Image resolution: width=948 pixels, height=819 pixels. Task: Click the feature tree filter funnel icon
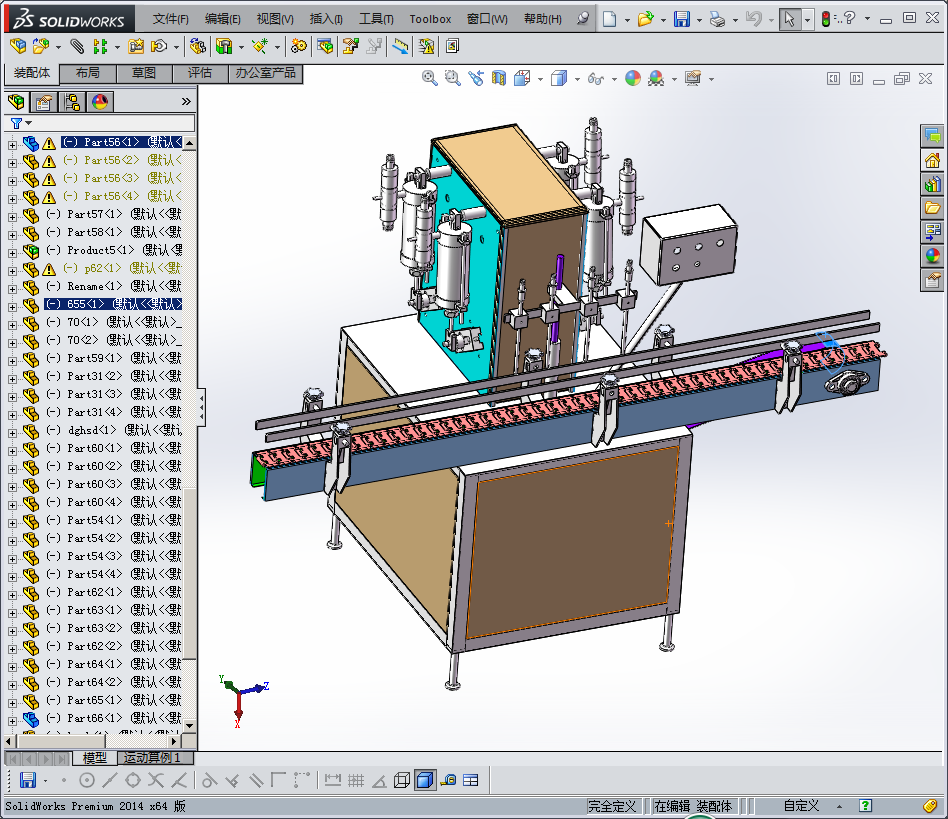pyautogui.click(x=16, y=123)
